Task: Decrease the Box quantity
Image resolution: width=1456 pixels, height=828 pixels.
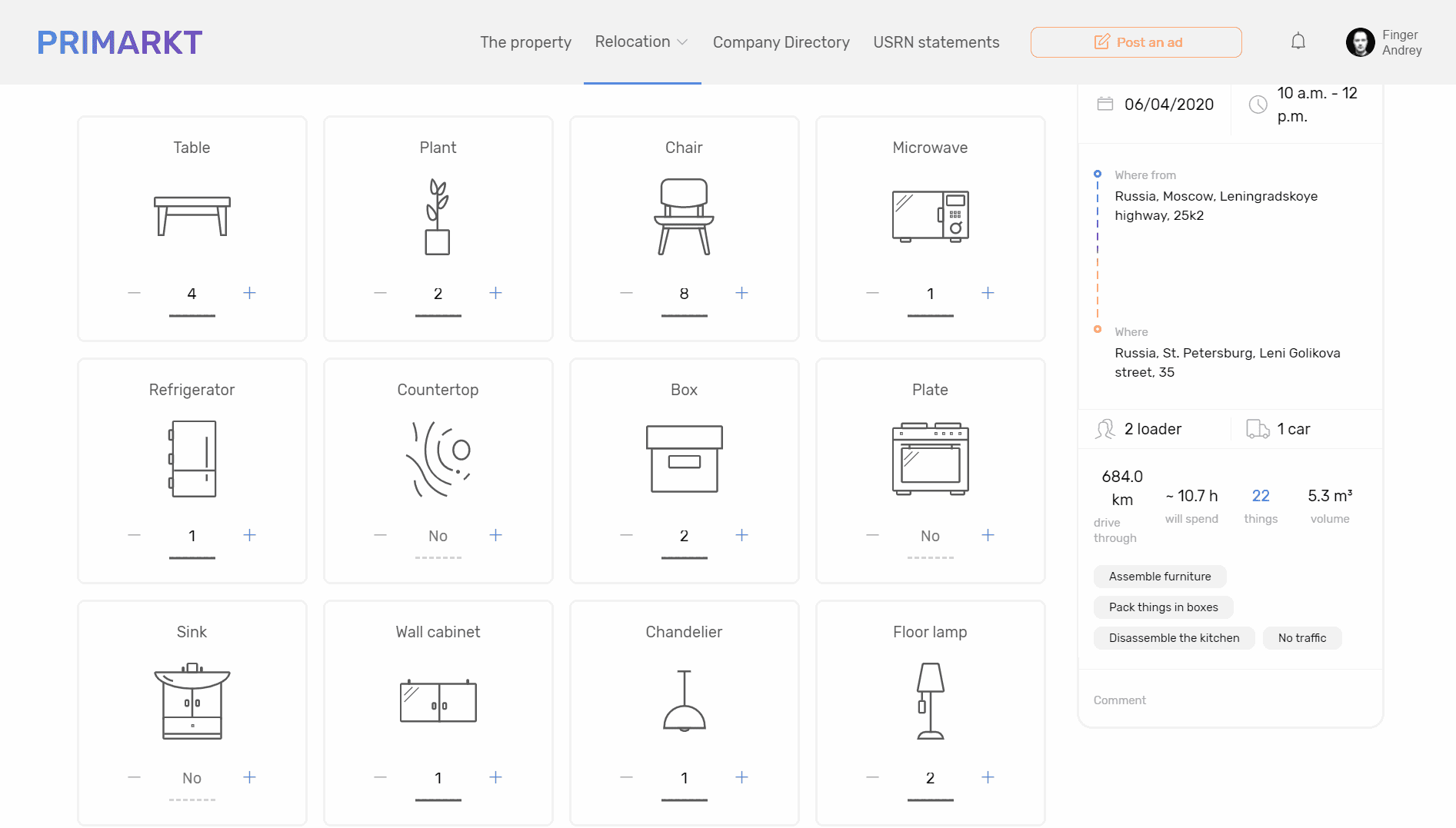Action: [626, 535]
